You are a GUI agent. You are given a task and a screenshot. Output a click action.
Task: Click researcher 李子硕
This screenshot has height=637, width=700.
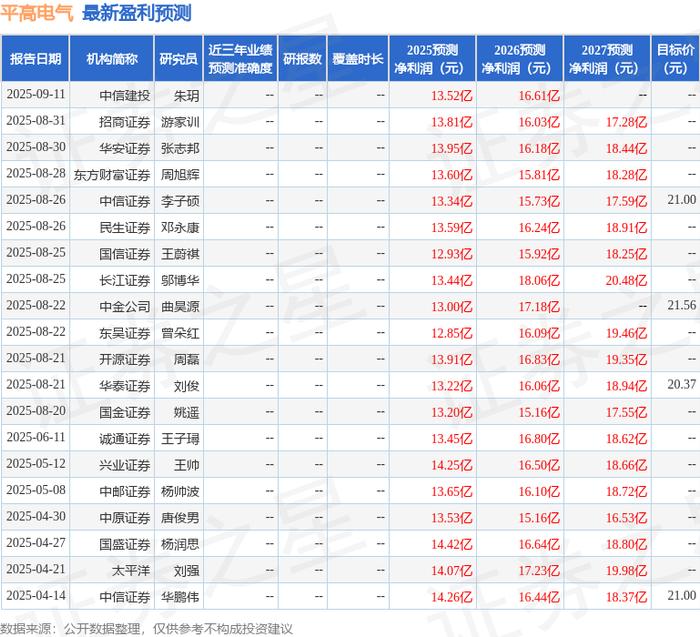point(180,201)
